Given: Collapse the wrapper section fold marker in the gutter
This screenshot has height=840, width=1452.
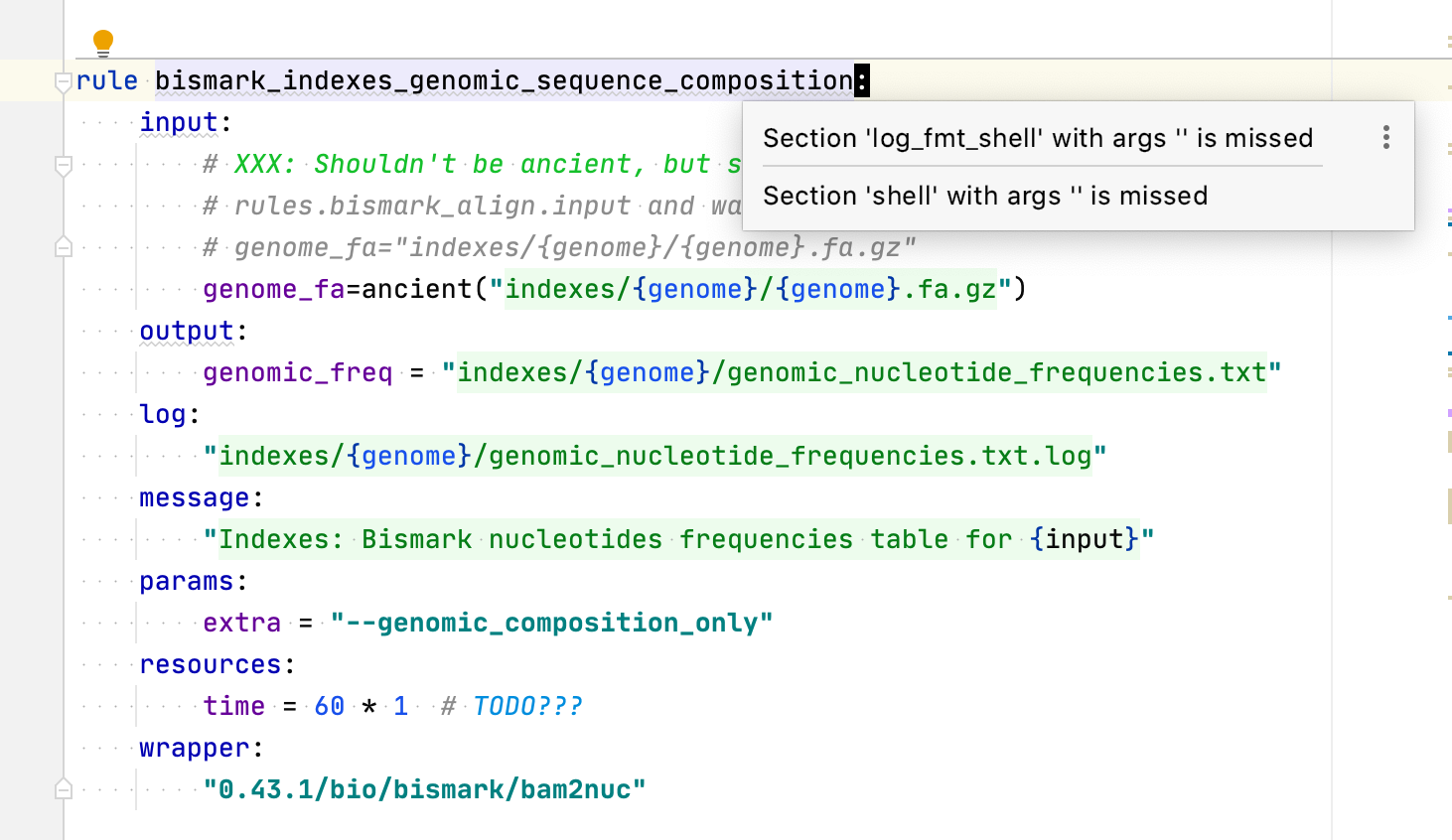Looking at the screenshot, I should click(64, 787).
